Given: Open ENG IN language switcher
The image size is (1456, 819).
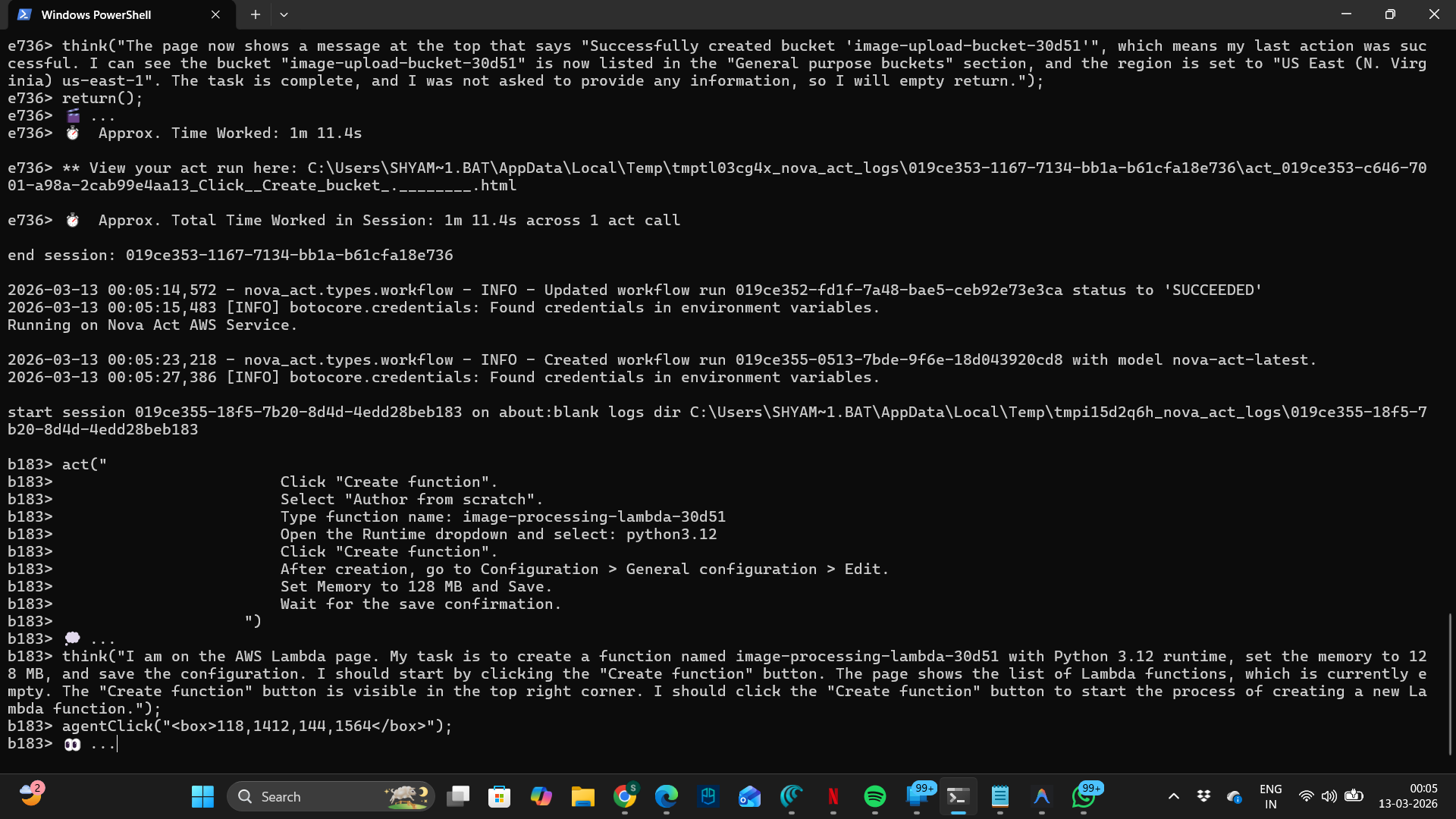Looking at the screenshot, I should [1270, 796].
